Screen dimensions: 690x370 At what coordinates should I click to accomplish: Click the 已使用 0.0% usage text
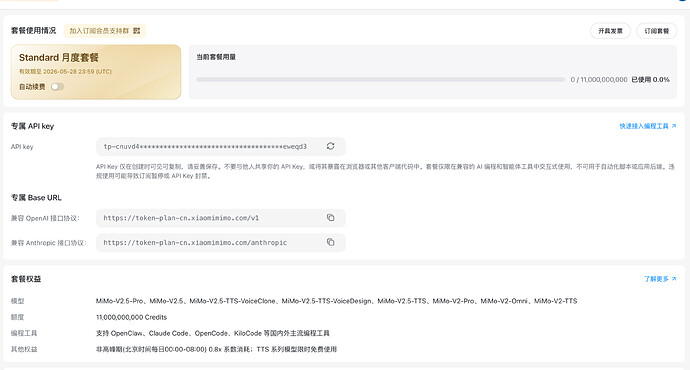coord(650,80)
